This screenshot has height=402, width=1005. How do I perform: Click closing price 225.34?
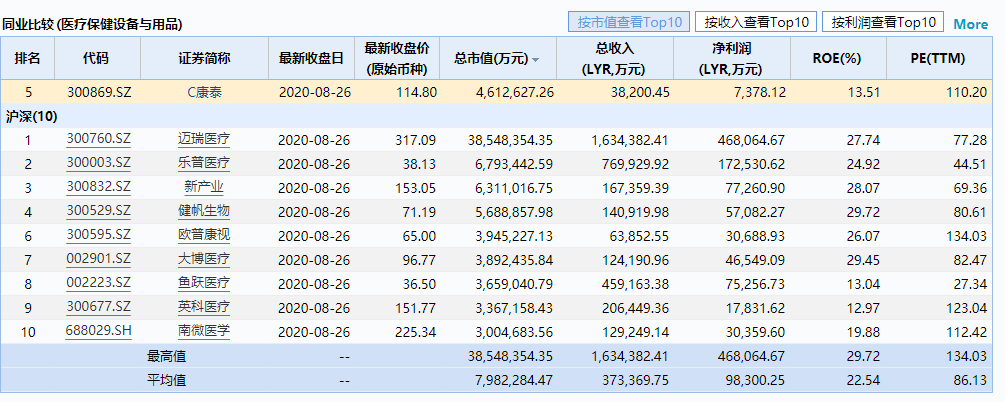(x=416, y=332)
